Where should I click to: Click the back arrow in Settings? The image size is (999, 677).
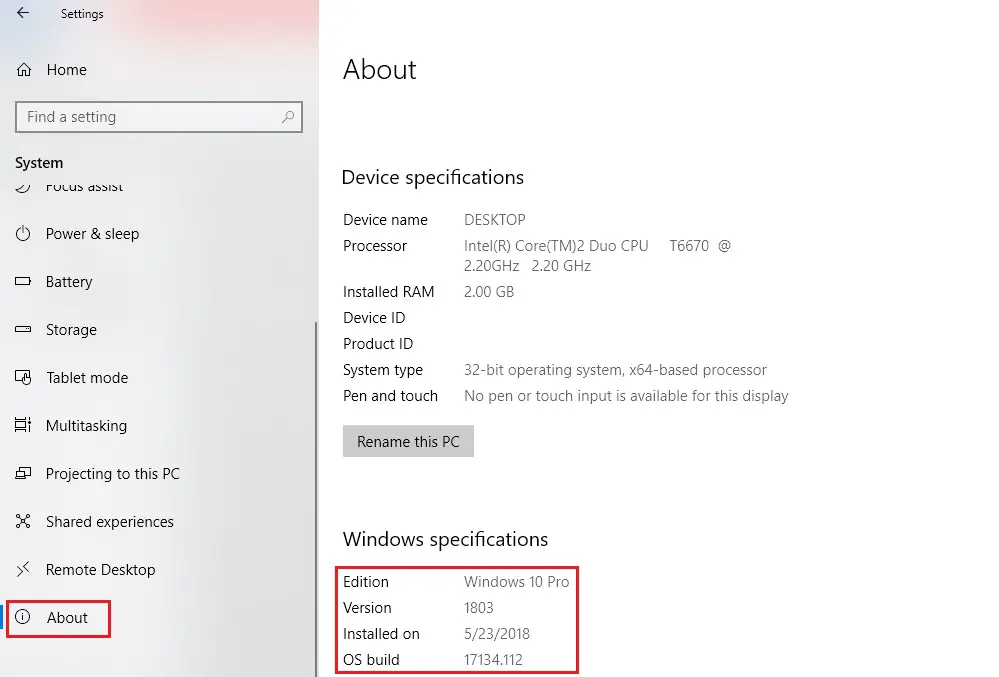[x=23, y=13]
